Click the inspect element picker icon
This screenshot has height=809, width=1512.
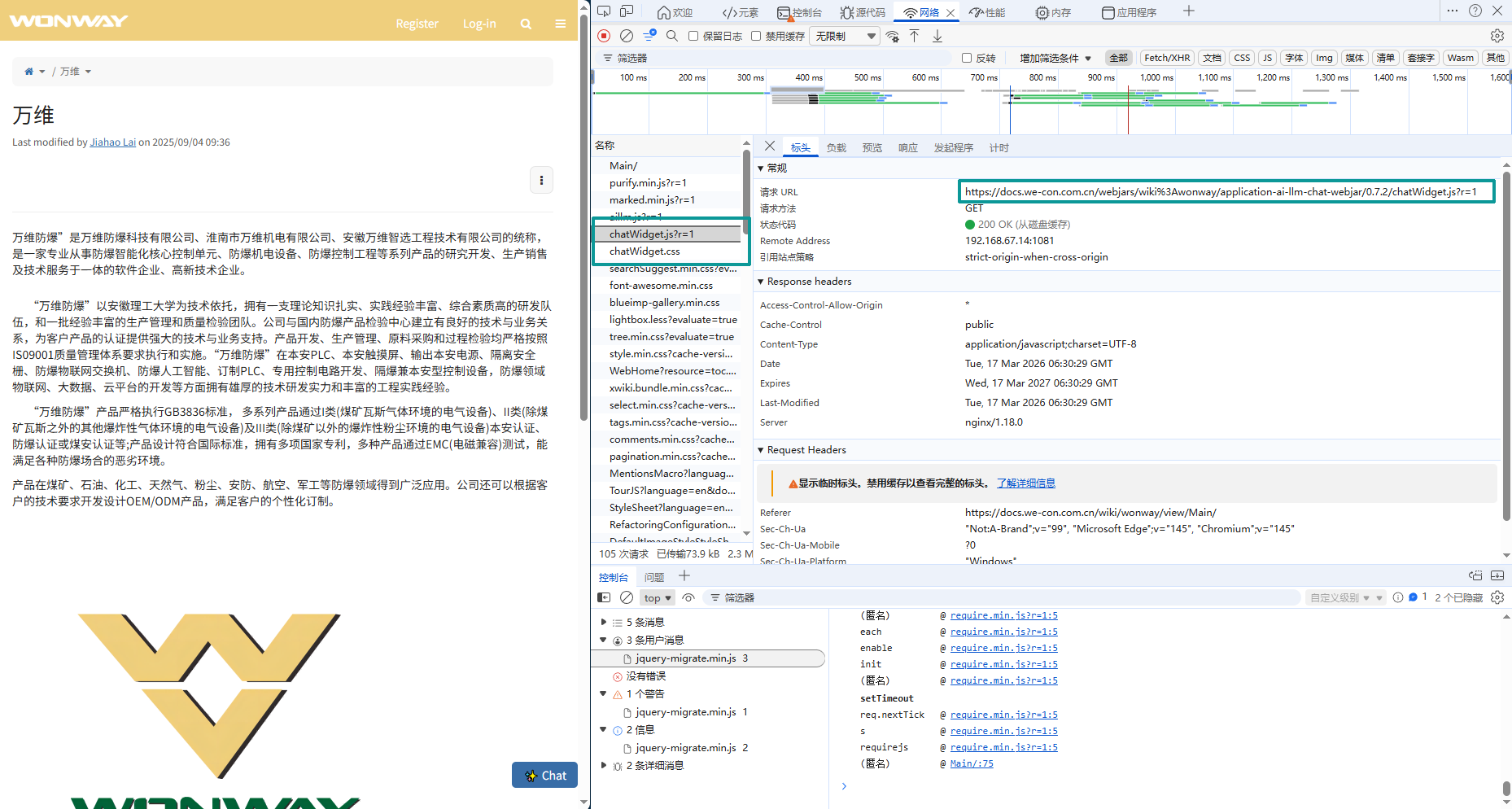click(x=604, y=11)
